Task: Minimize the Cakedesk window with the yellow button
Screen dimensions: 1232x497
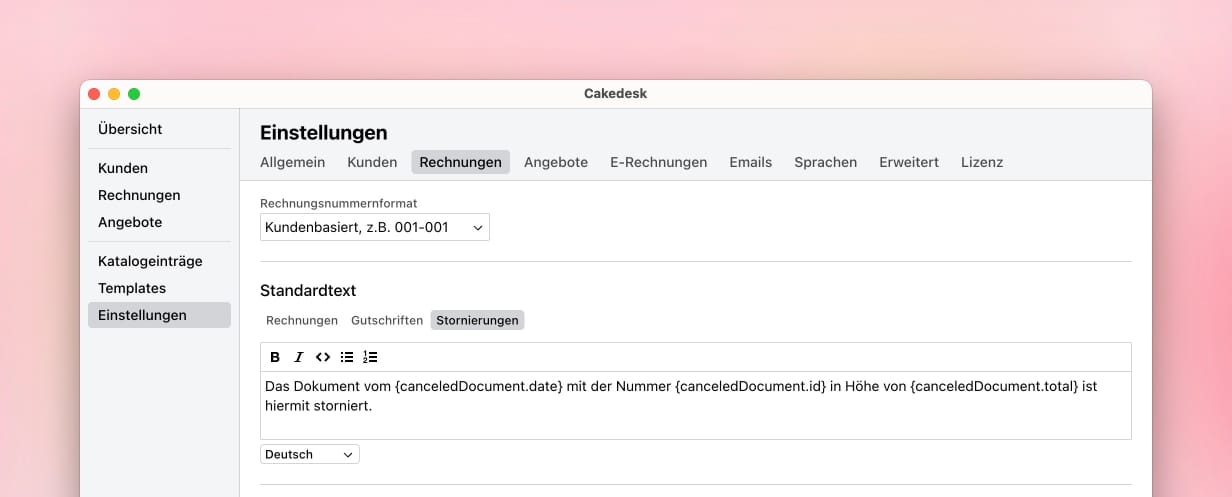Action: [114, 94]
